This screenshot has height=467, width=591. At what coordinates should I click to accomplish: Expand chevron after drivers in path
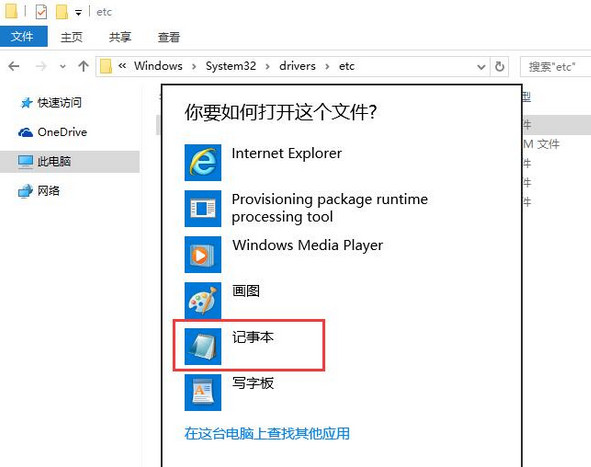point(327,67)
